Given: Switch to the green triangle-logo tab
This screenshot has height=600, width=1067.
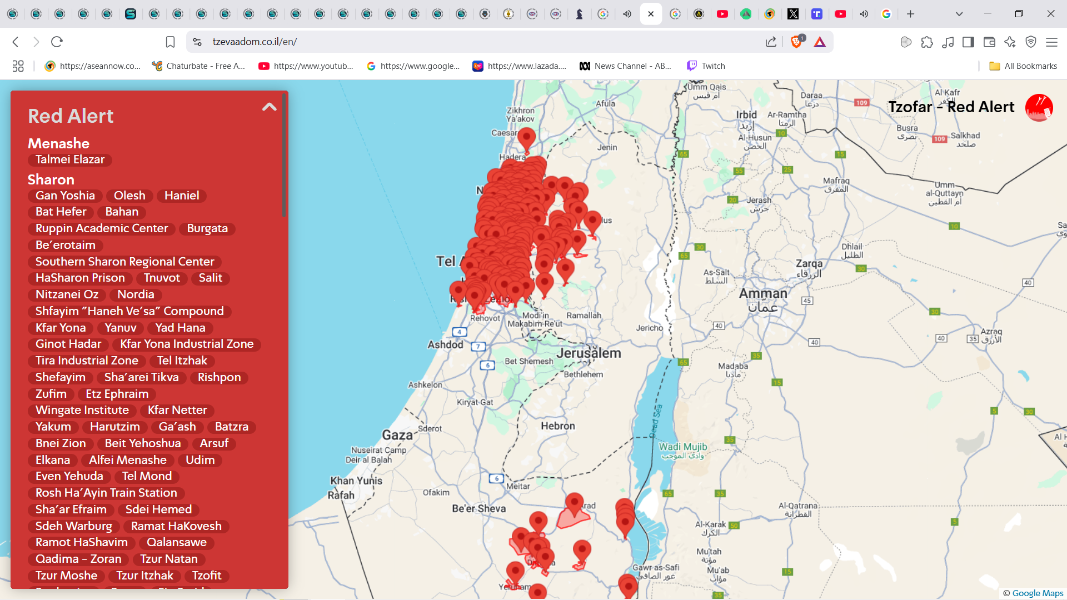Looking at the screenshot, I should point(746,14).
